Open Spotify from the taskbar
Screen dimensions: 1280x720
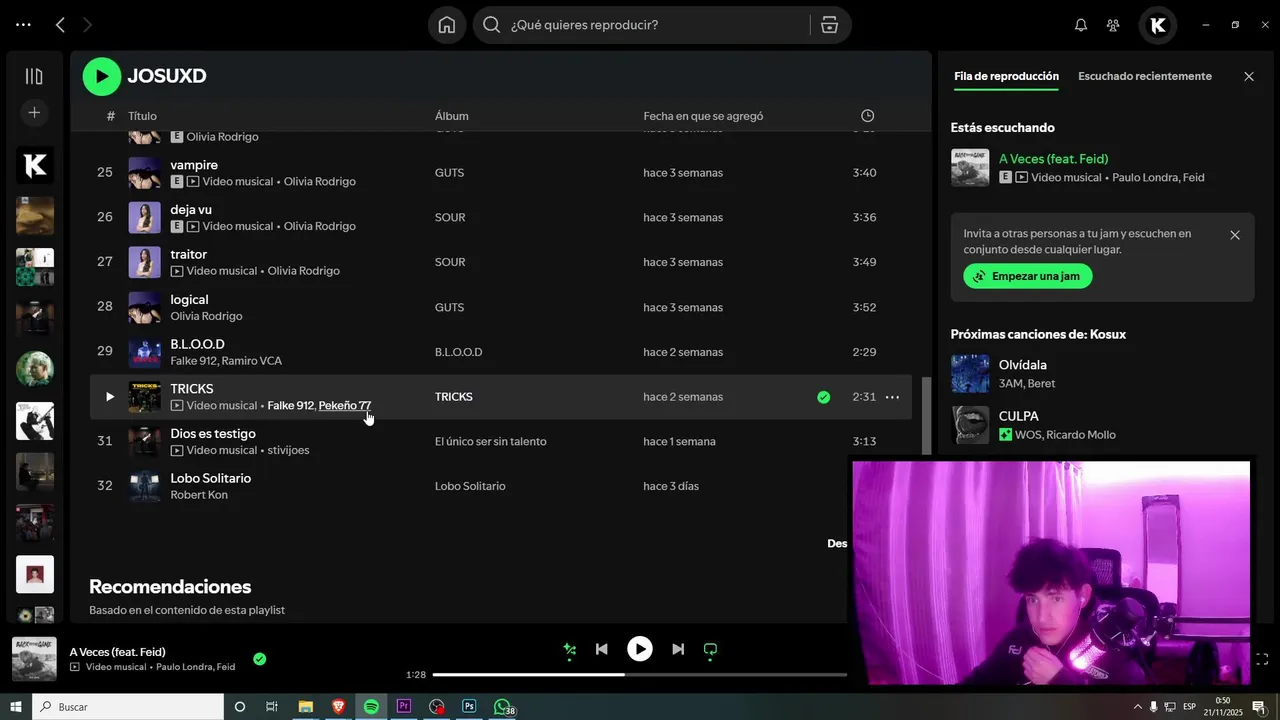(371, 707)
